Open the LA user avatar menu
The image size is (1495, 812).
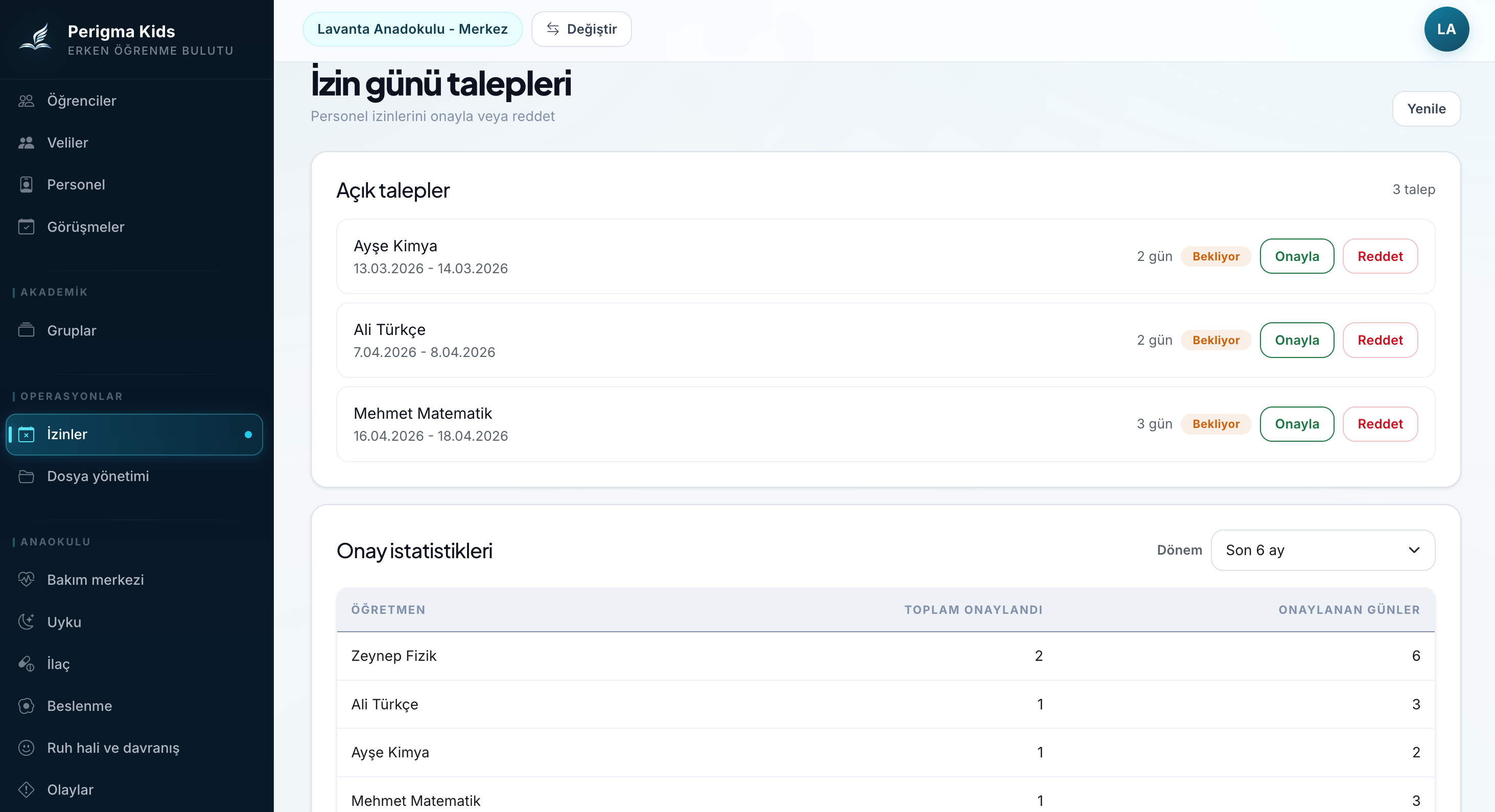click(x=1446, y=29)
